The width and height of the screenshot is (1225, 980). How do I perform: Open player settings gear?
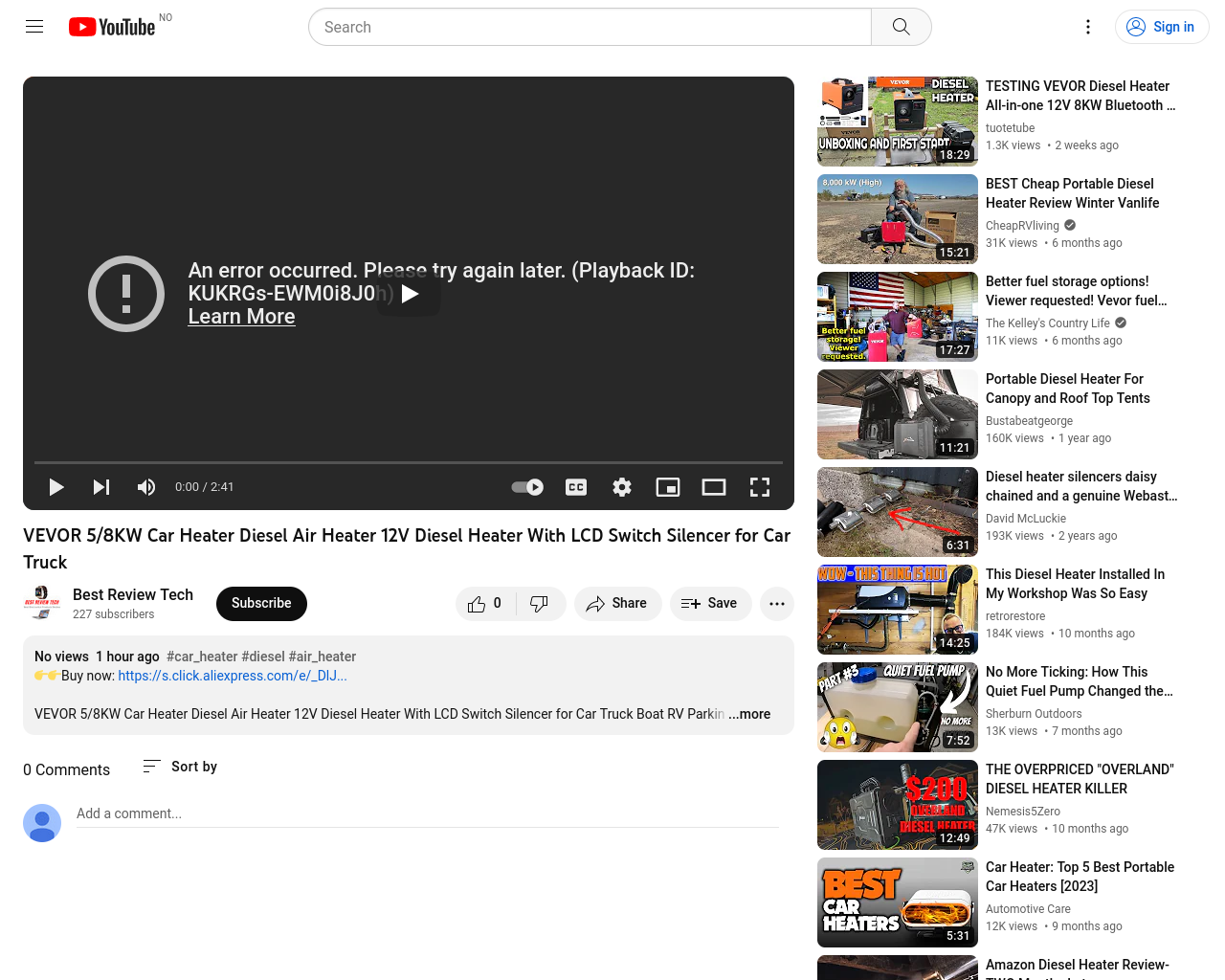[x=622, y=487]
